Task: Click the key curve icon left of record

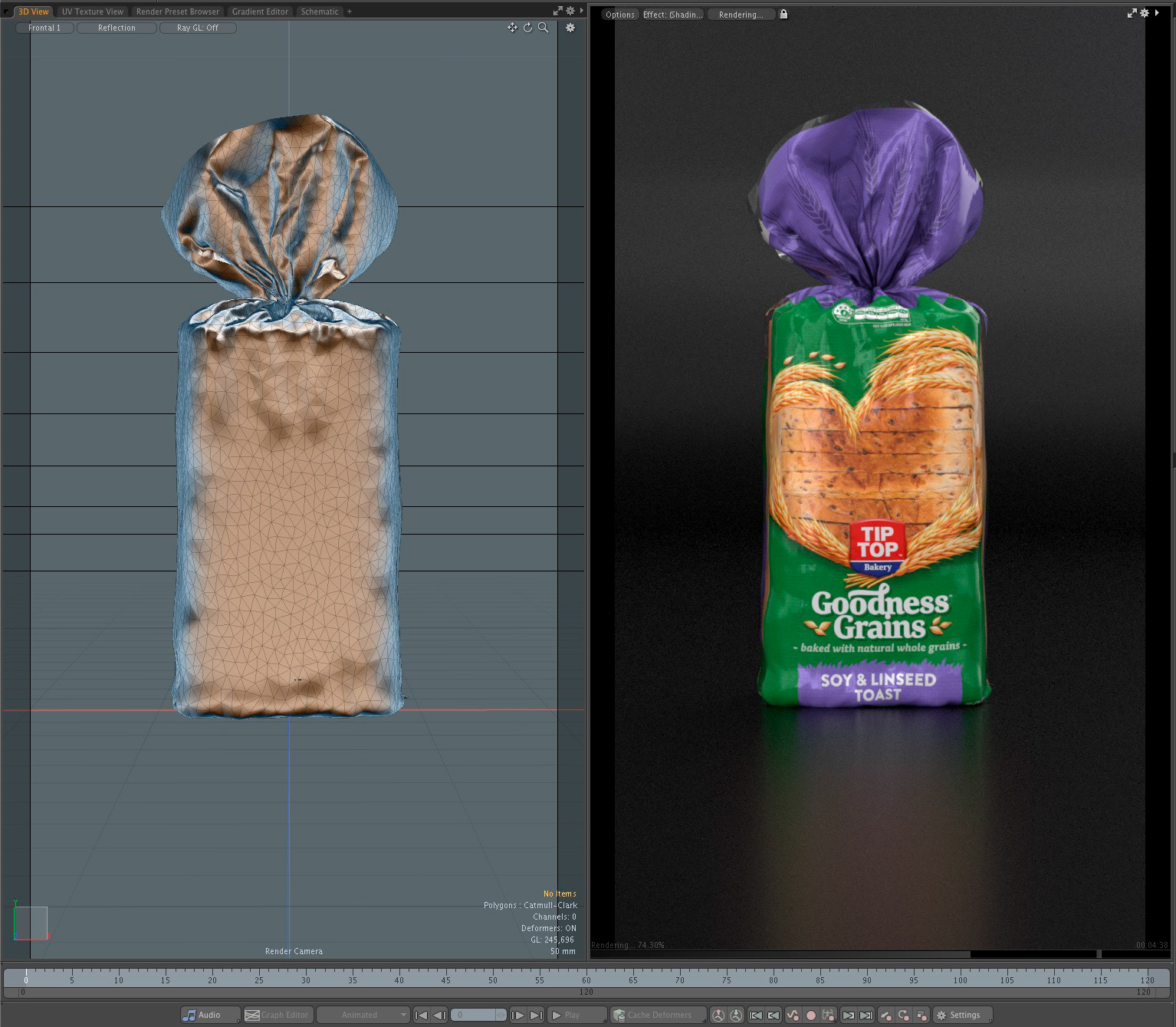Action: (793, 1015)
